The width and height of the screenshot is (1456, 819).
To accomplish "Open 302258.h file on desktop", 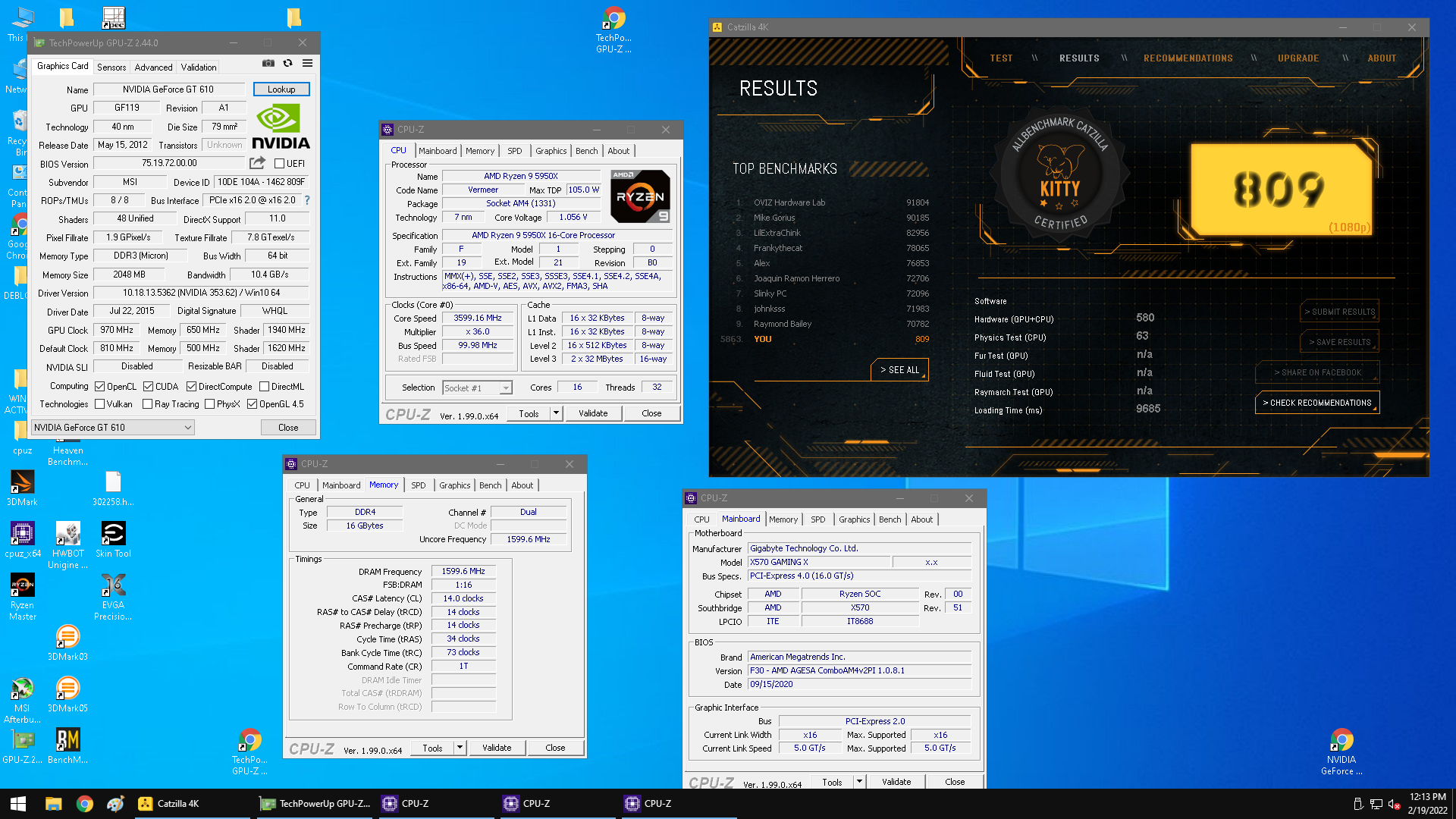I will click(113, 488).
